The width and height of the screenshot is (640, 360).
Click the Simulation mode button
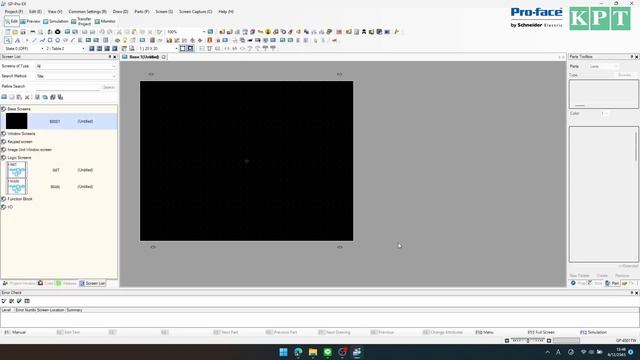coord(56,21)
